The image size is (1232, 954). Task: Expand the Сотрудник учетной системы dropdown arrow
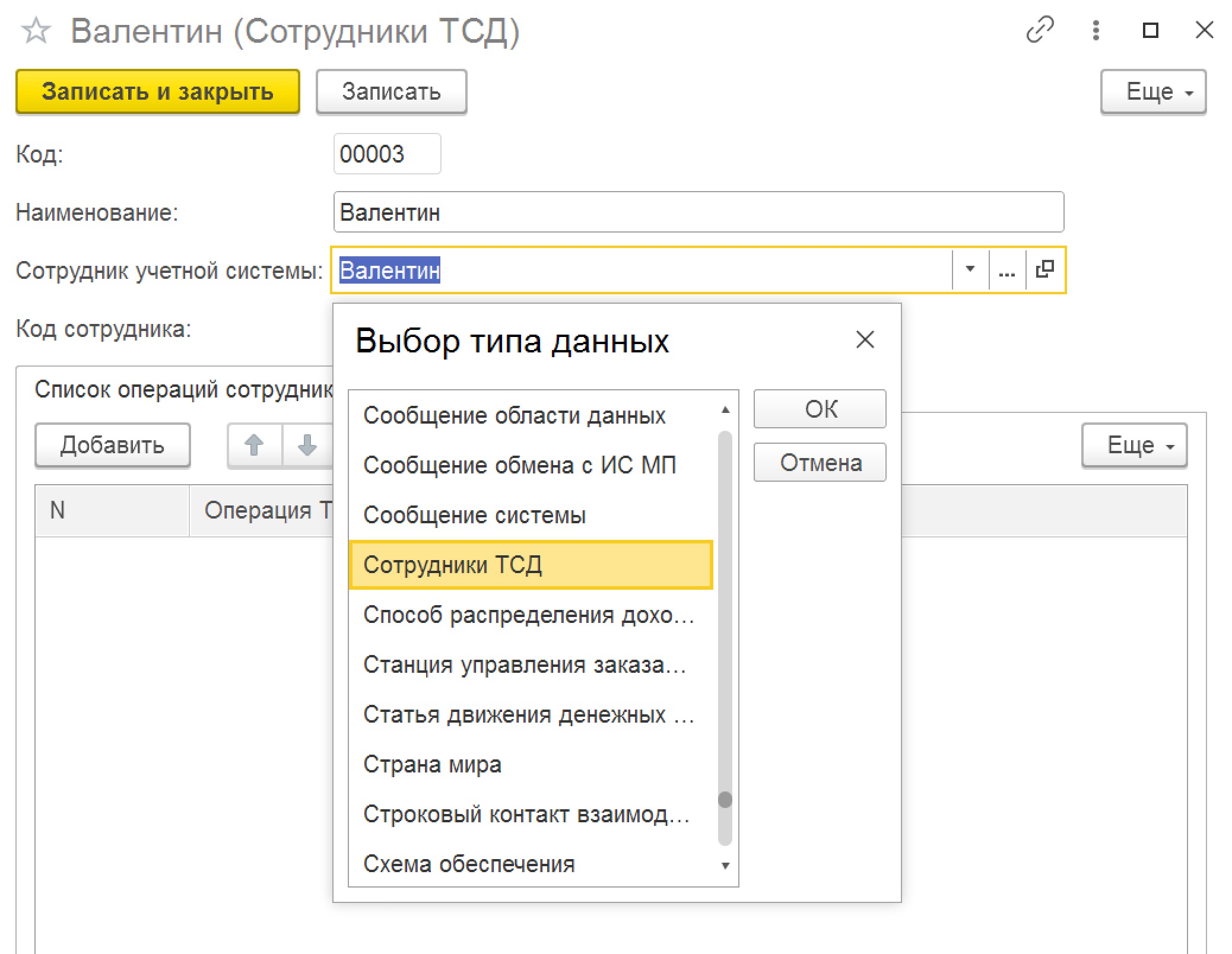click(x=970, y=270)
